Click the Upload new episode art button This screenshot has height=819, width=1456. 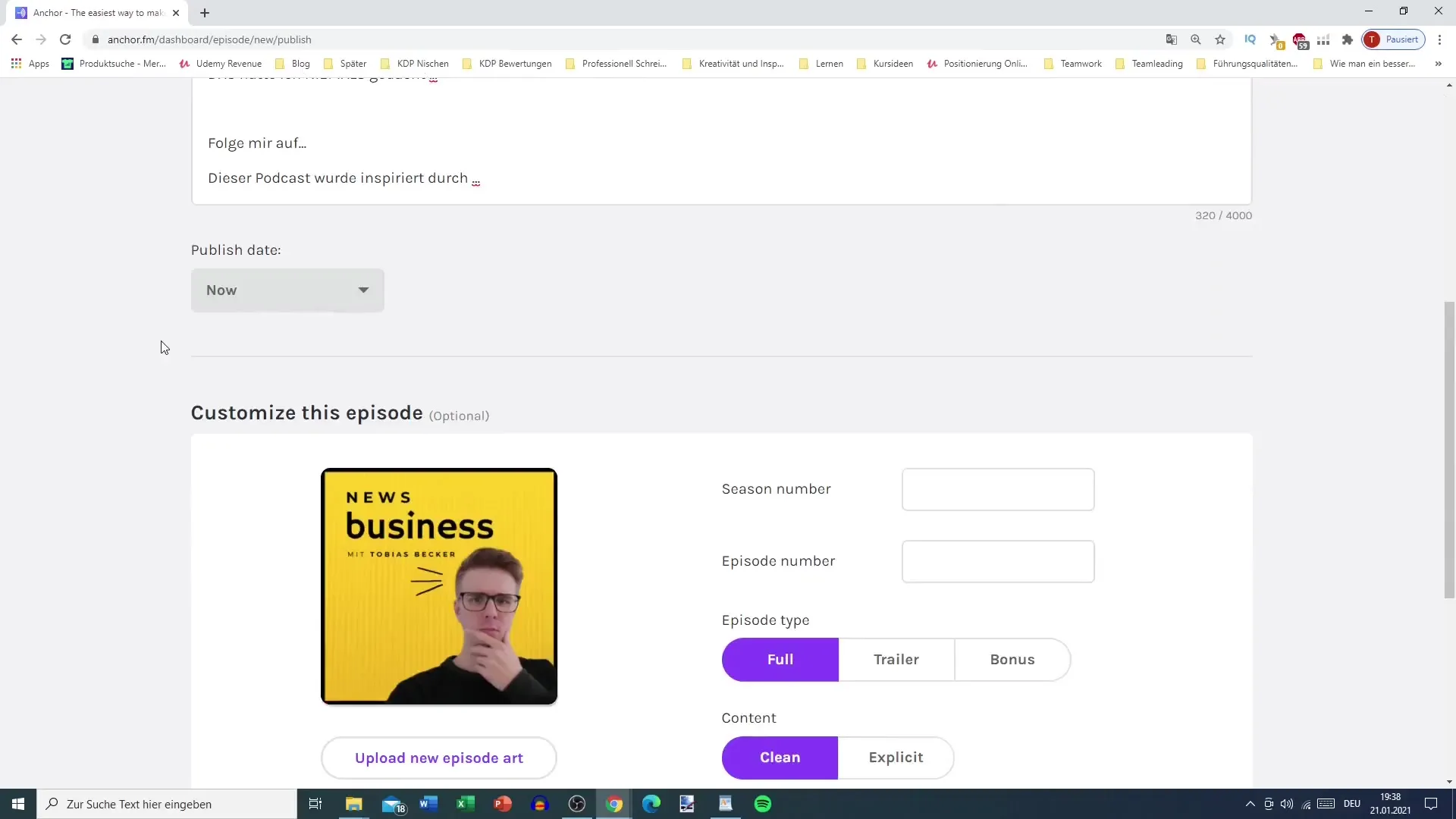click(x=439, y=758)
